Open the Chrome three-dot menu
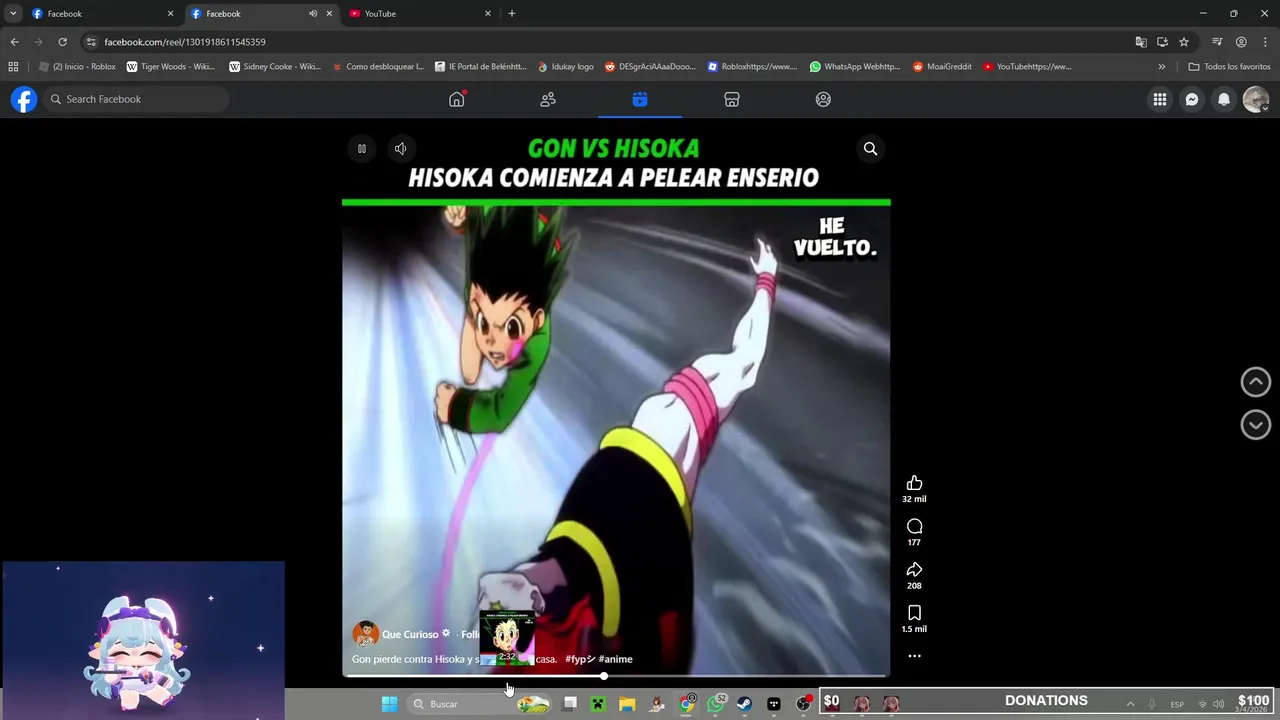This screenshot has width=1280, height=720. [1264, 42]
